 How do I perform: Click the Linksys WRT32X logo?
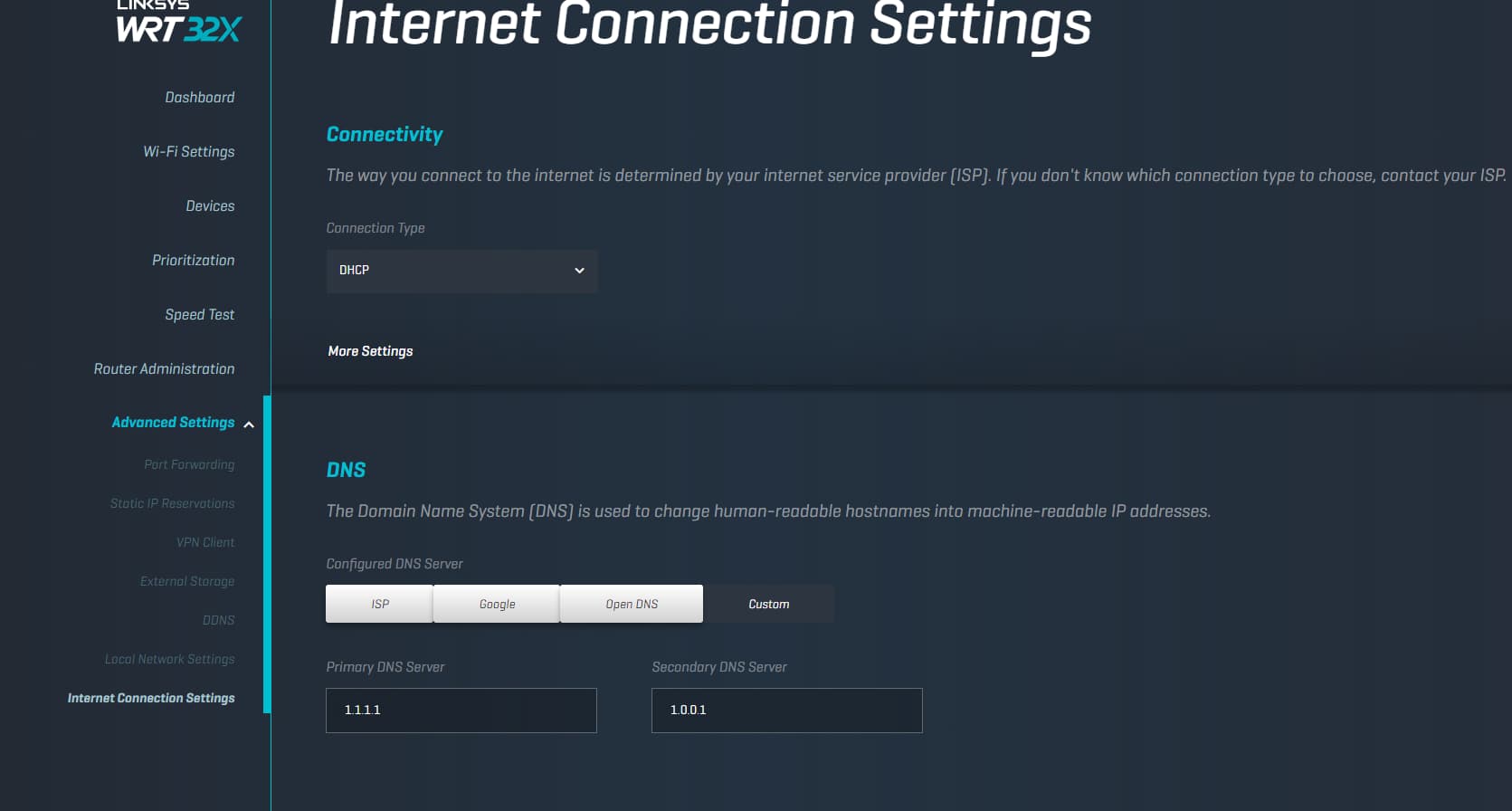[x=179, y=22]
